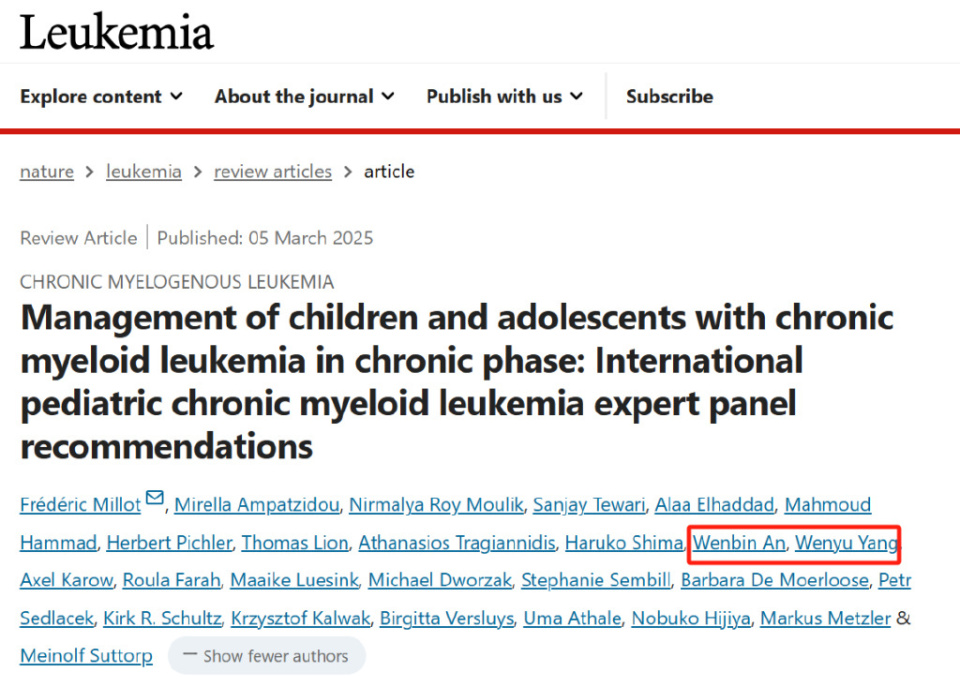Open author Meinolf Suttorp's info

point(87,656)
